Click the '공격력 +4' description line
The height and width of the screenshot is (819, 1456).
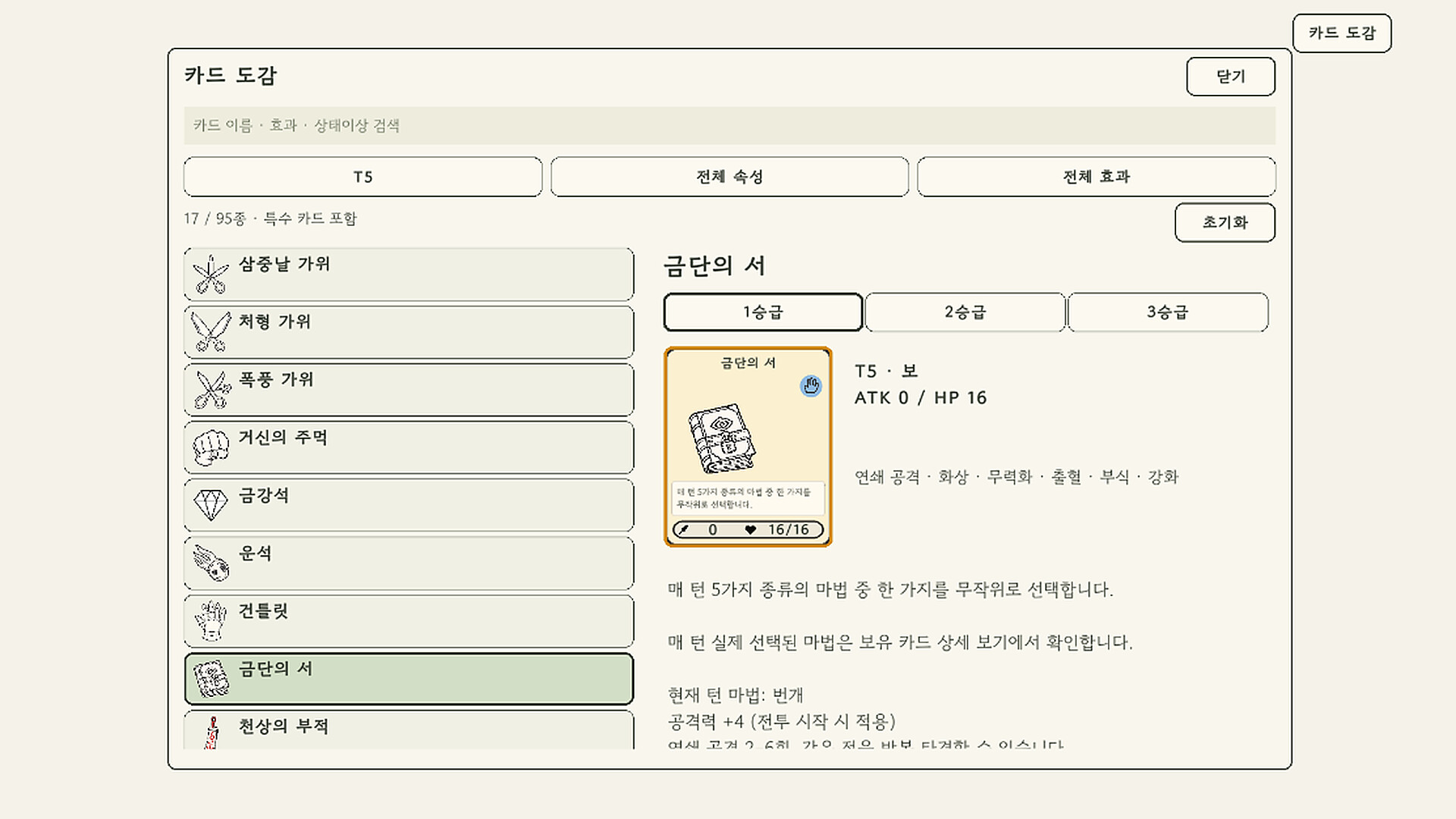click(x=782, y=721)
